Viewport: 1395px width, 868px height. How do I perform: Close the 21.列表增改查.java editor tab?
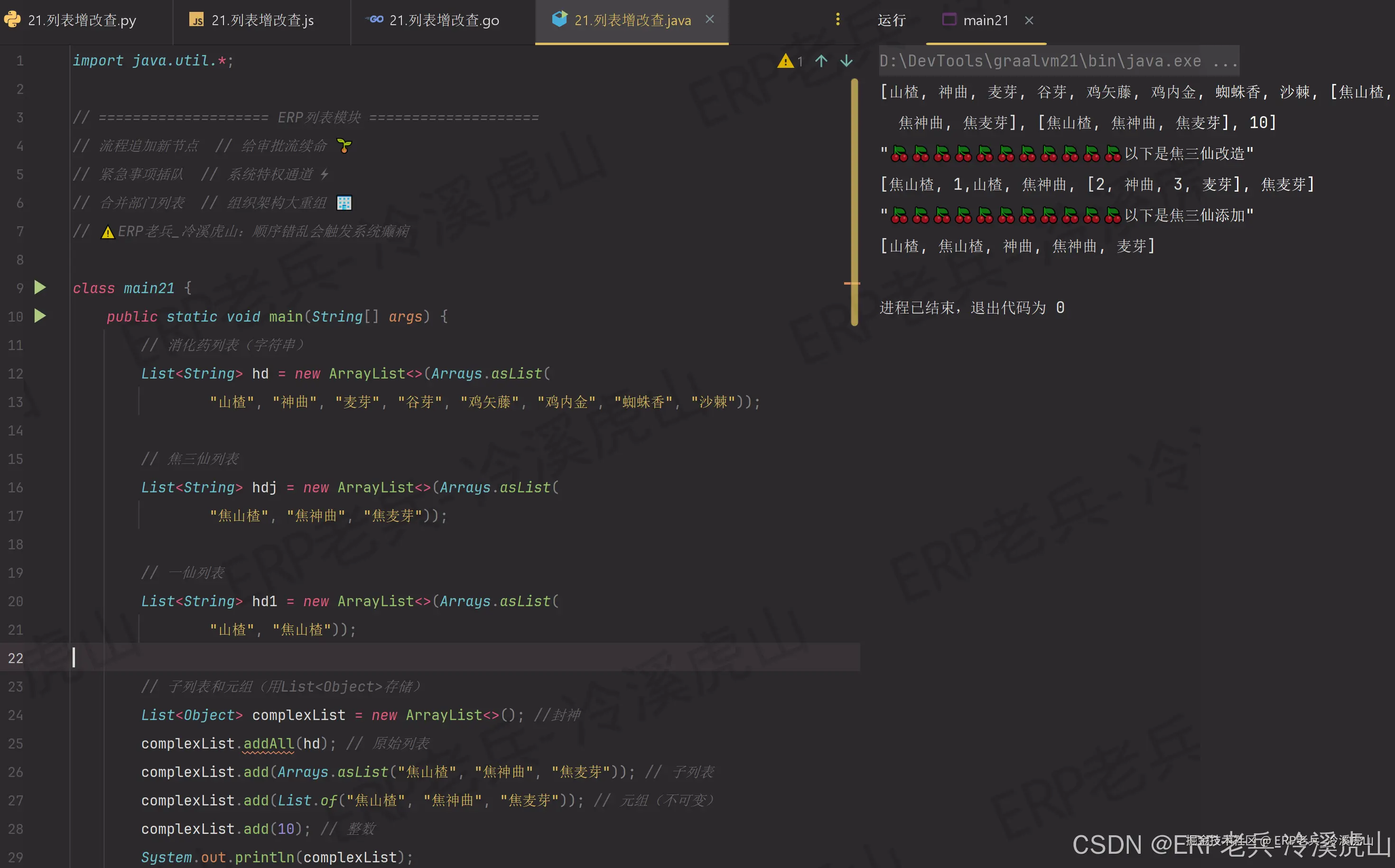click(x=710, y=19)
